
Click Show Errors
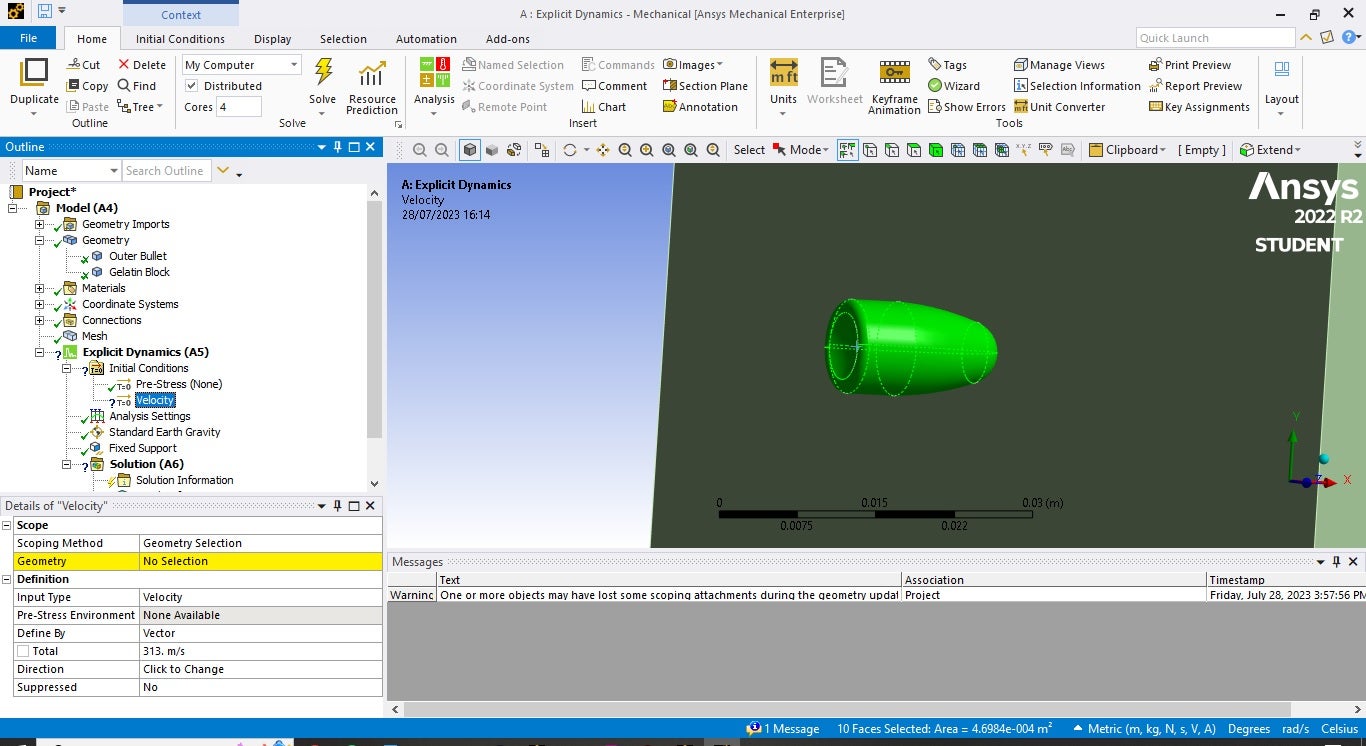[x=966, y=107]
